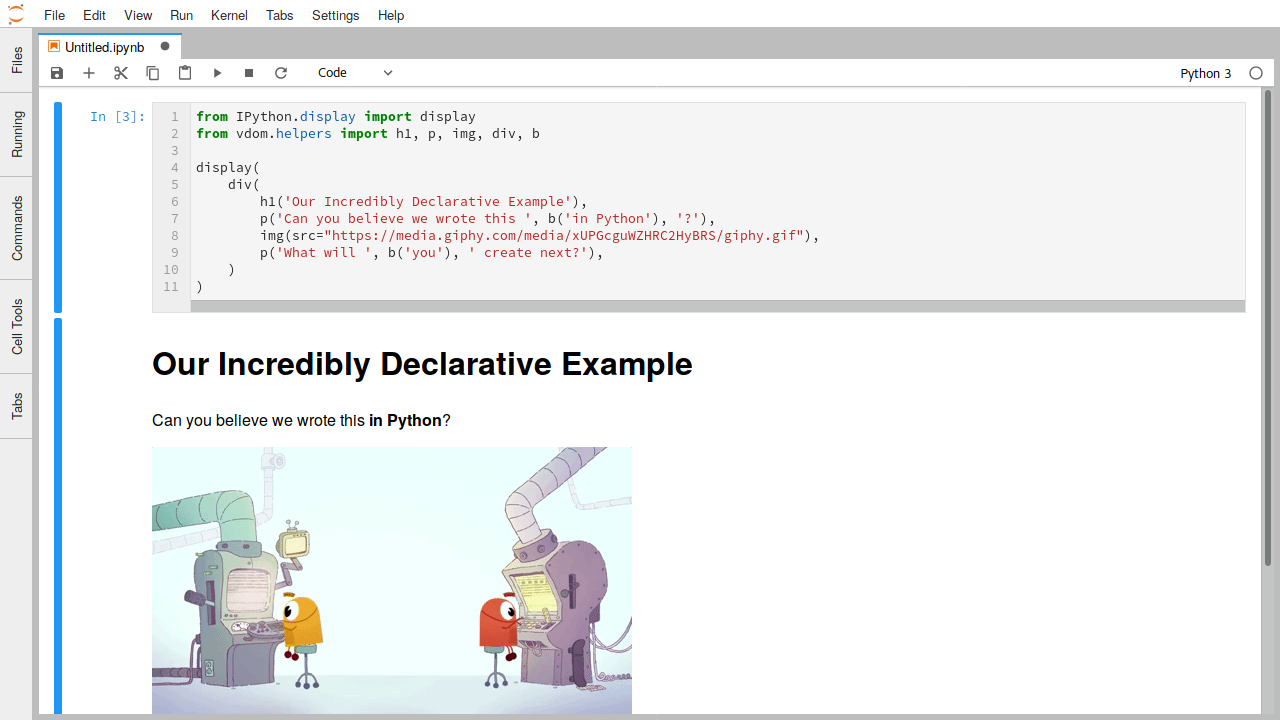This screenshot has height=720, width=1280.
Task: Show the Cell Tools sidebar panel
Action: coord(16,326)
